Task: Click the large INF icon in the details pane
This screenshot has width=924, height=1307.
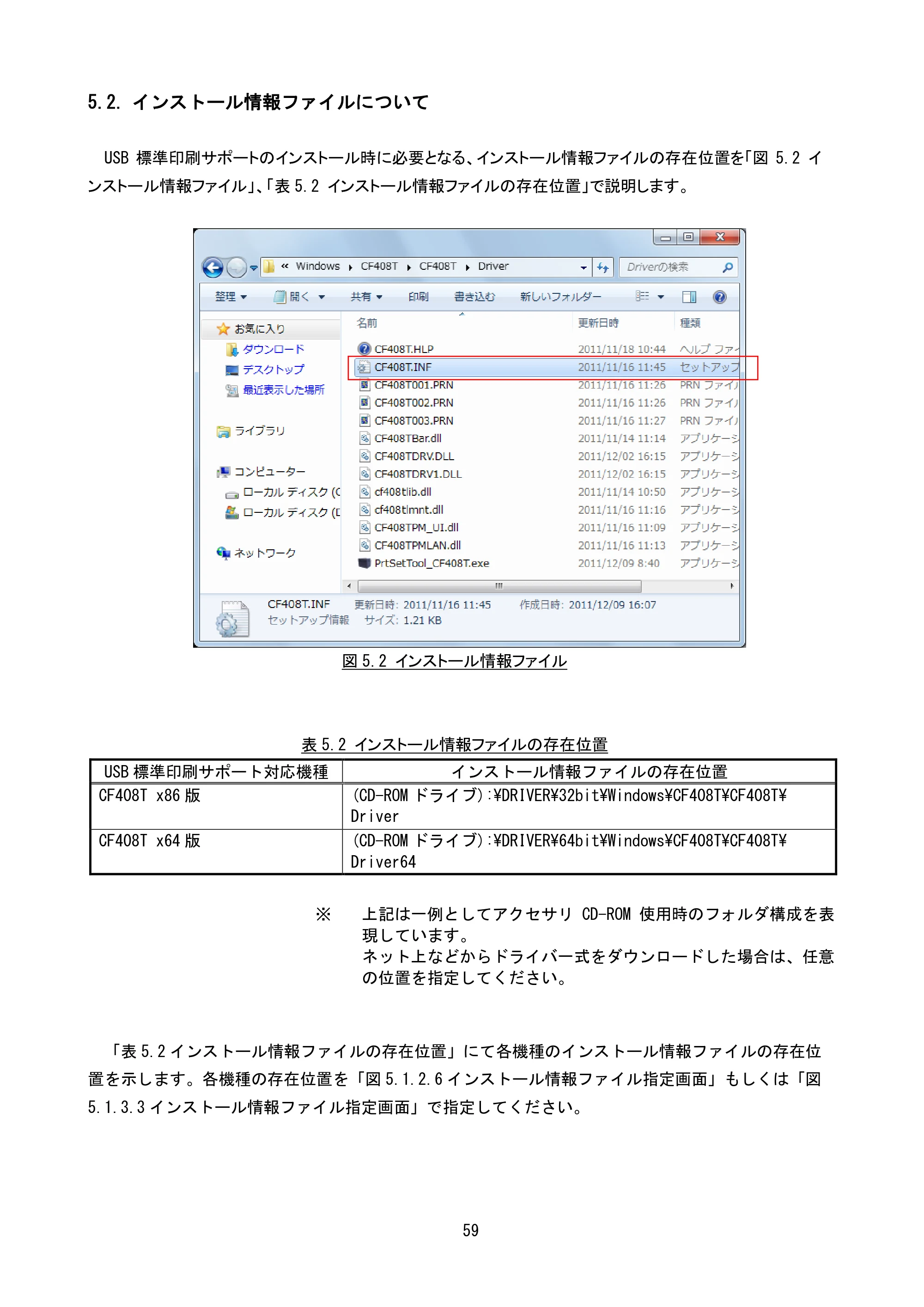Action: 233,619
